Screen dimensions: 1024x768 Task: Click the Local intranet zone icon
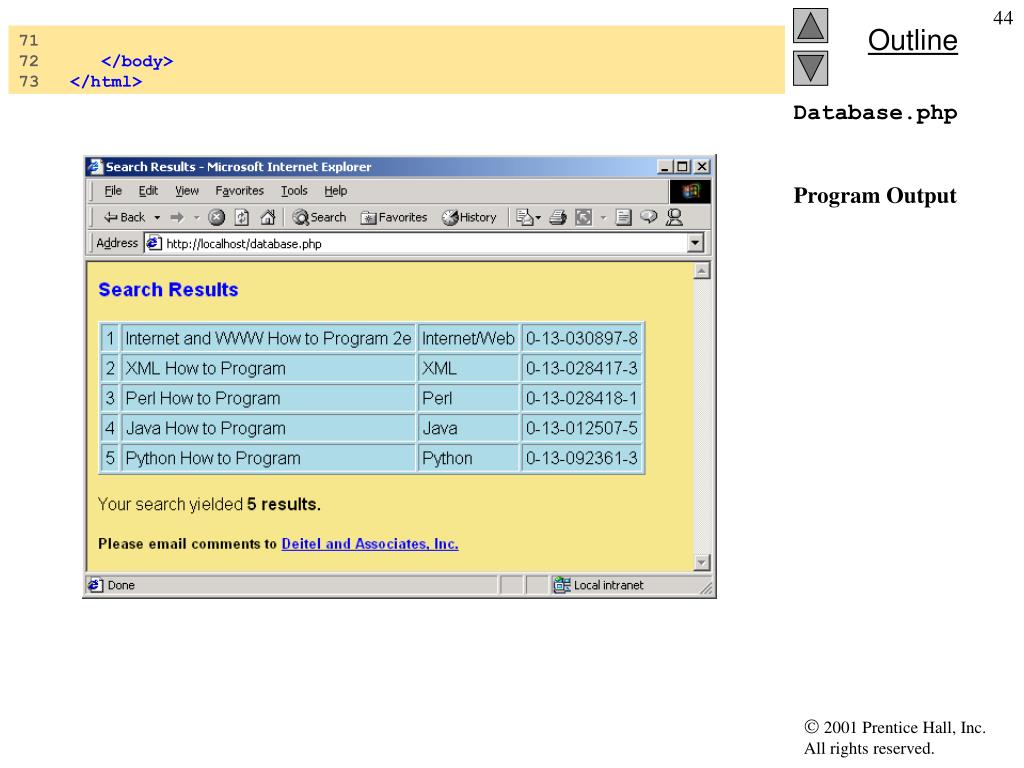click(562, 585)
